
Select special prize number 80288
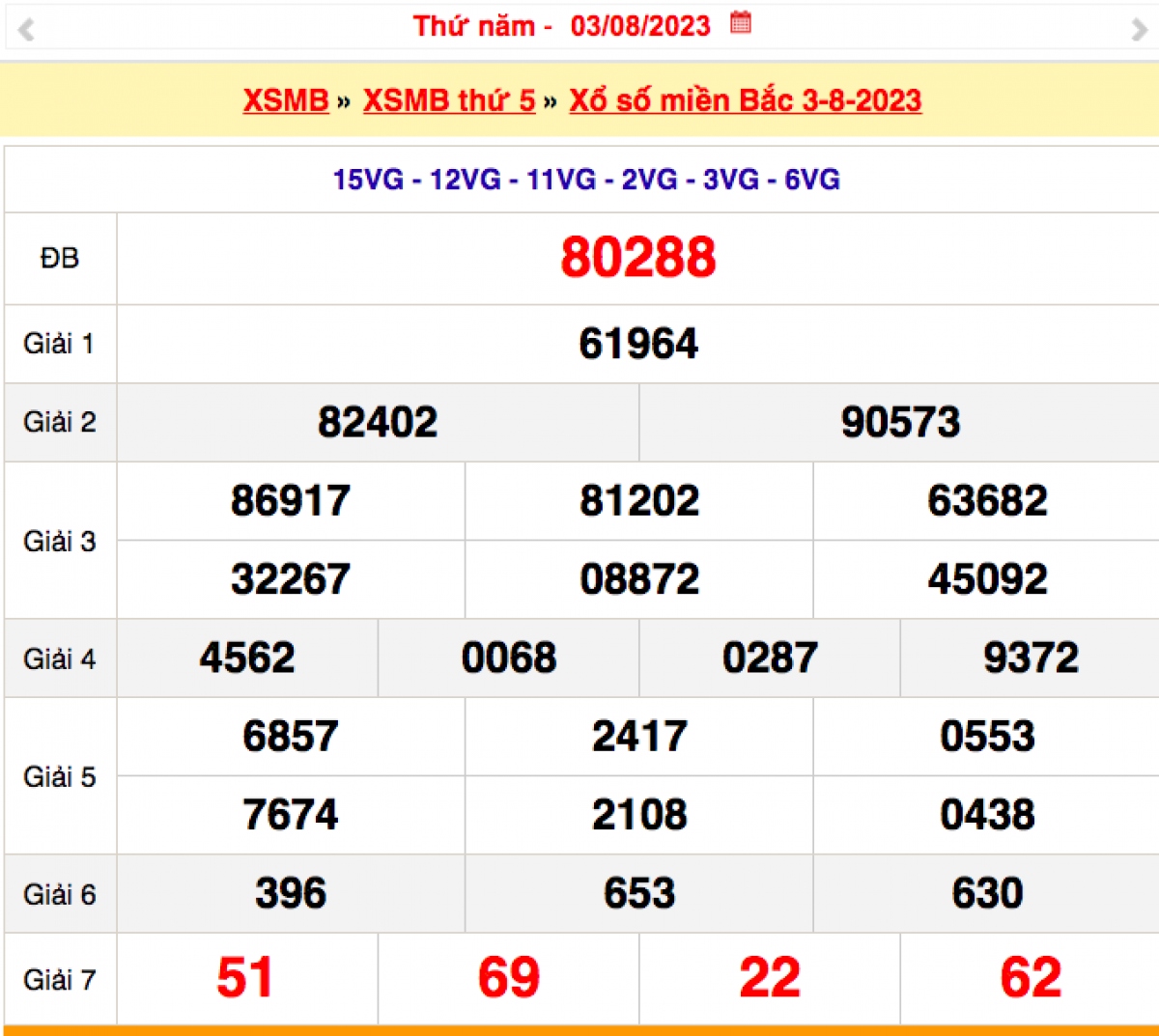pos(638,258)
